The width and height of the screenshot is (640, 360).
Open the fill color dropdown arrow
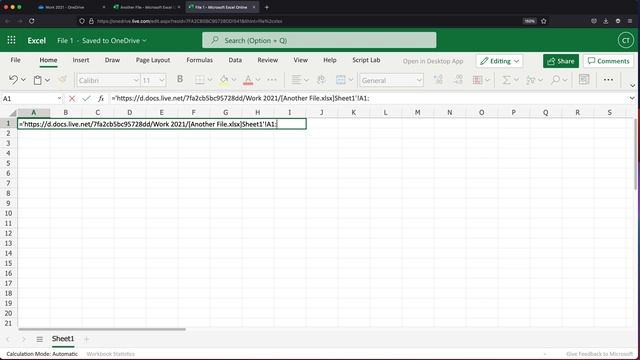pos(233,80)
